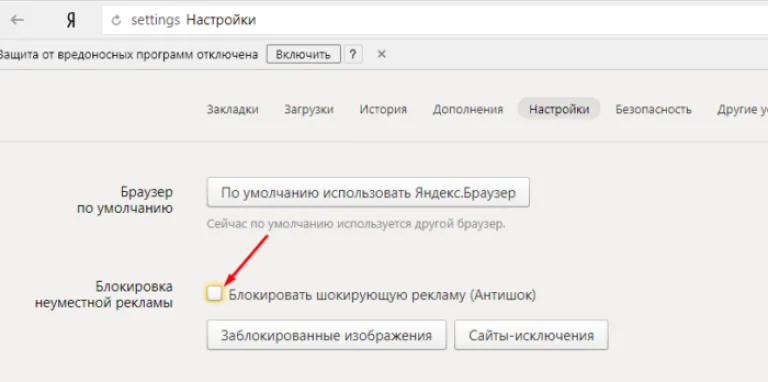The image size is (768, 382).
Task: Set Yandex Browser as default browser
Action: click(x=368, y=192)
